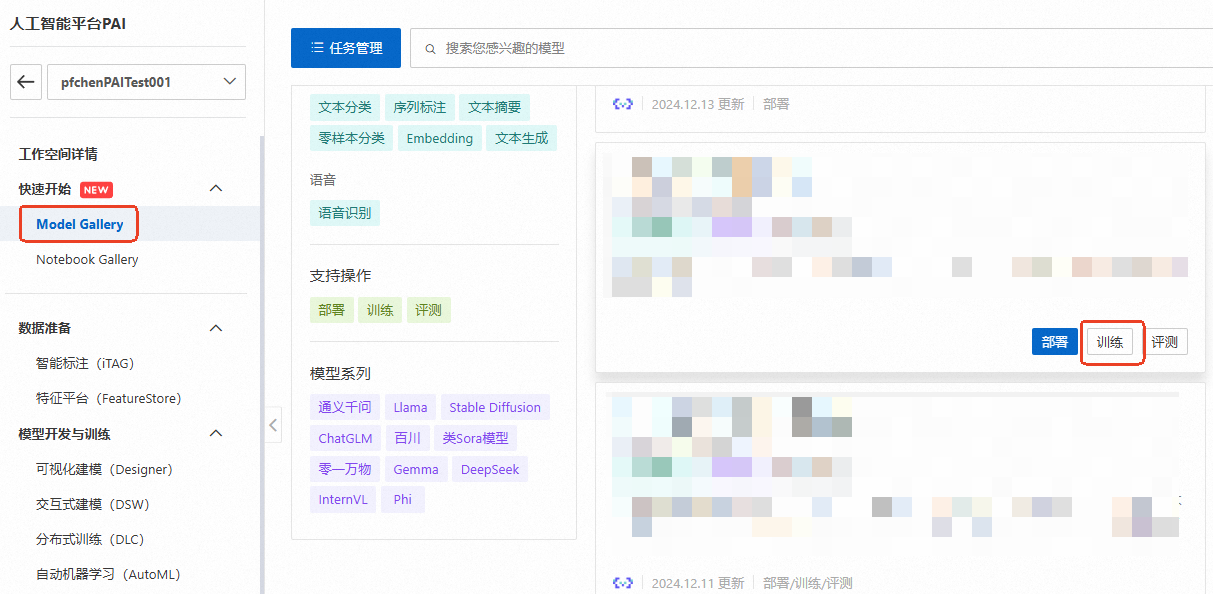Filter by 语音识别 tag
Image resolution: width=1213 pixels, height=594 pixels.
(345, 213)
